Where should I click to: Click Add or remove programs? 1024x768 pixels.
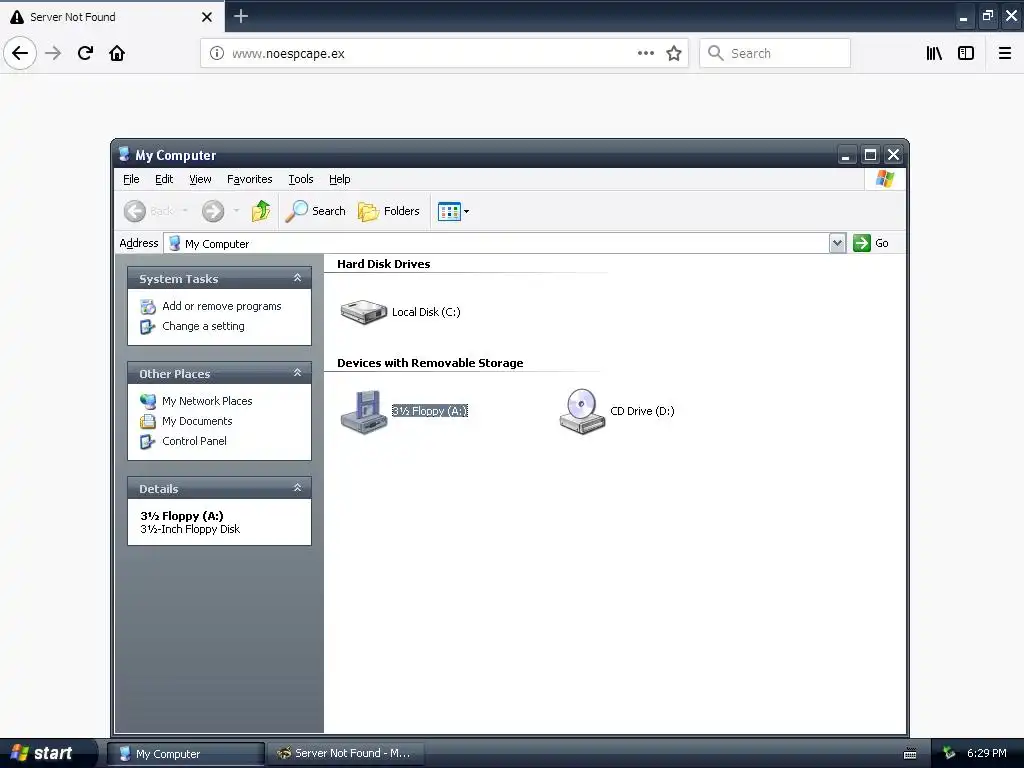(x=221, y=306)
